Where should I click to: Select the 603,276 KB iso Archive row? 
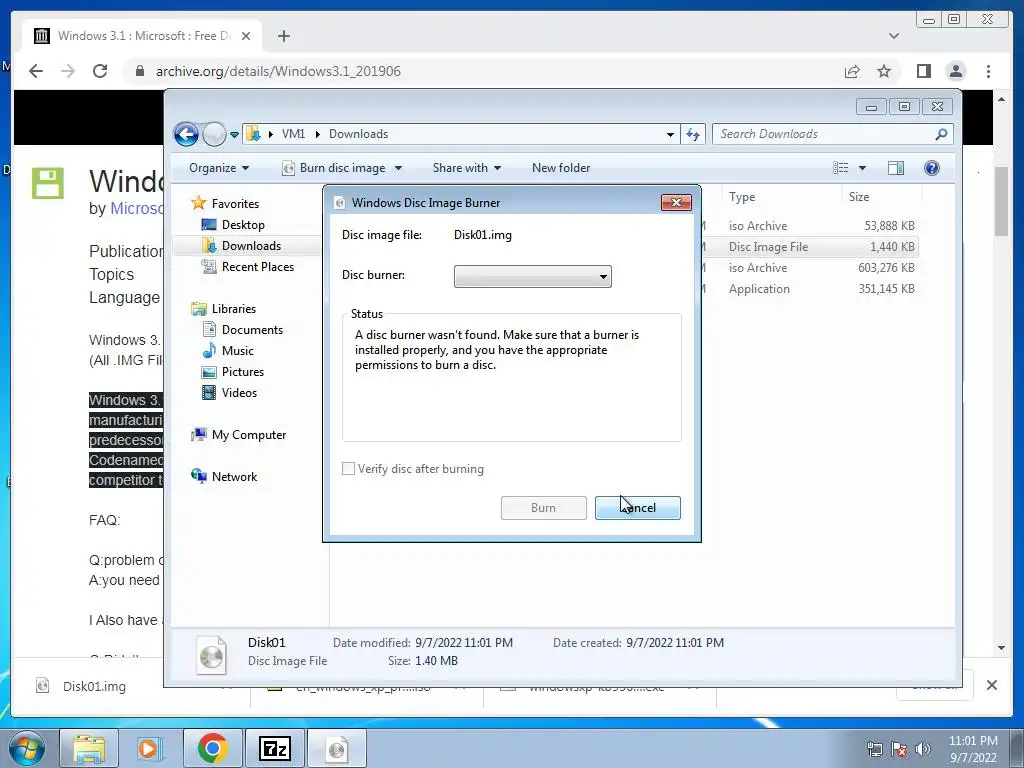coord(808,268)
